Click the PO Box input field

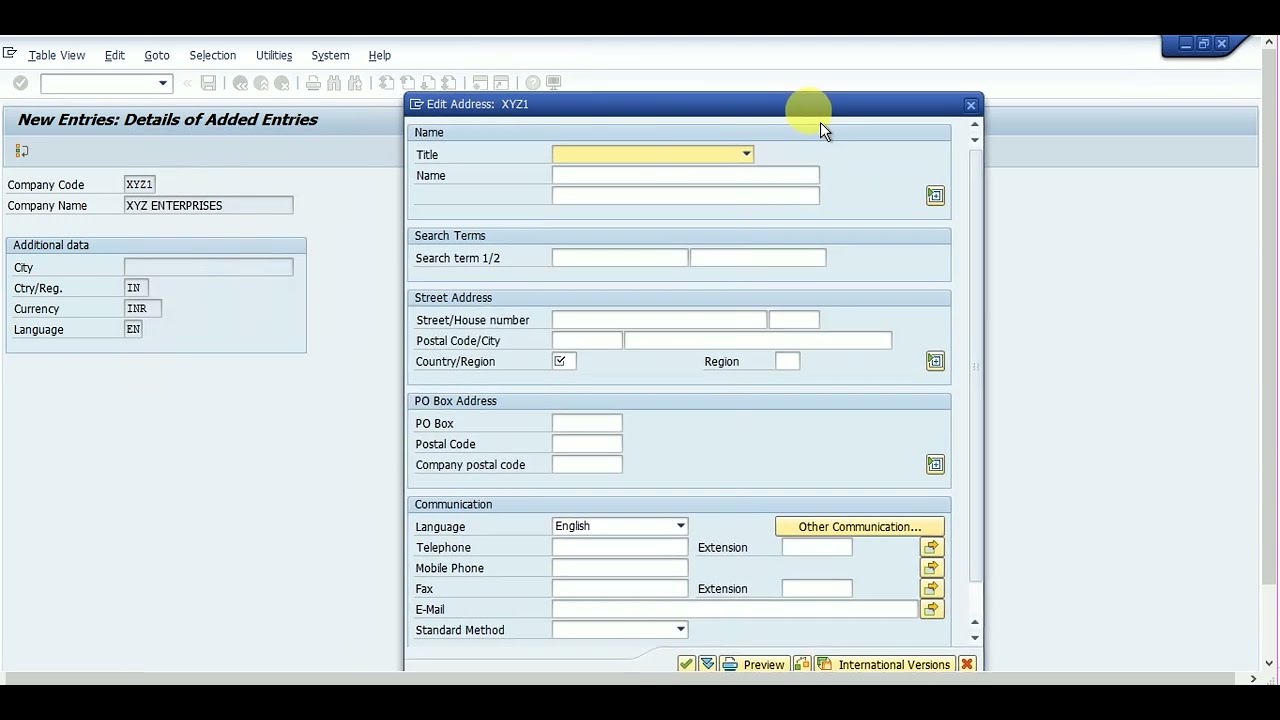(x=587, y=423)
